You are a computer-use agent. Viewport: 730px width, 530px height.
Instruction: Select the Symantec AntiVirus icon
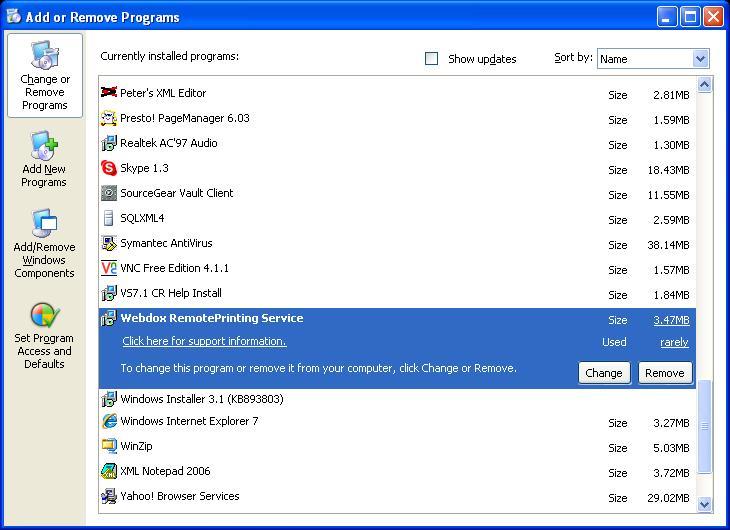tap(109, 243)
